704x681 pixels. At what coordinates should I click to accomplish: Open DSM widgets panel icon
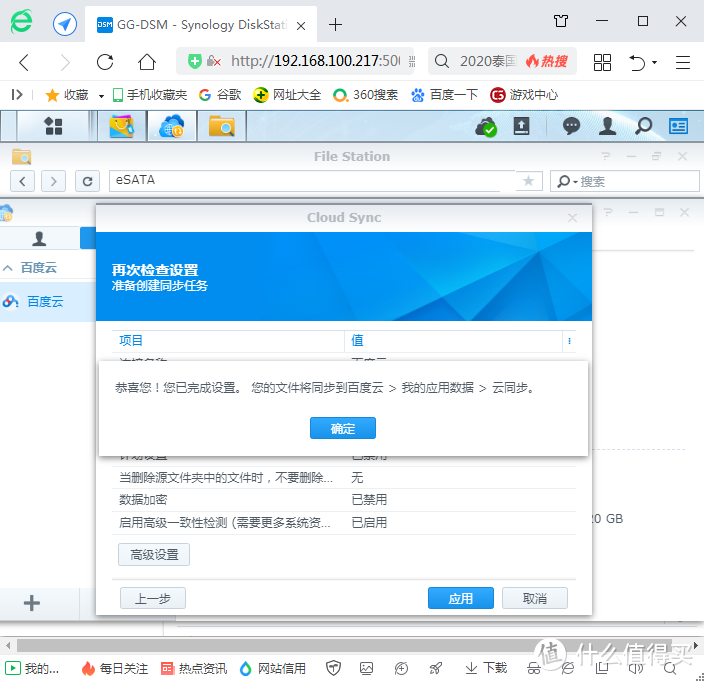coord(678,126)
